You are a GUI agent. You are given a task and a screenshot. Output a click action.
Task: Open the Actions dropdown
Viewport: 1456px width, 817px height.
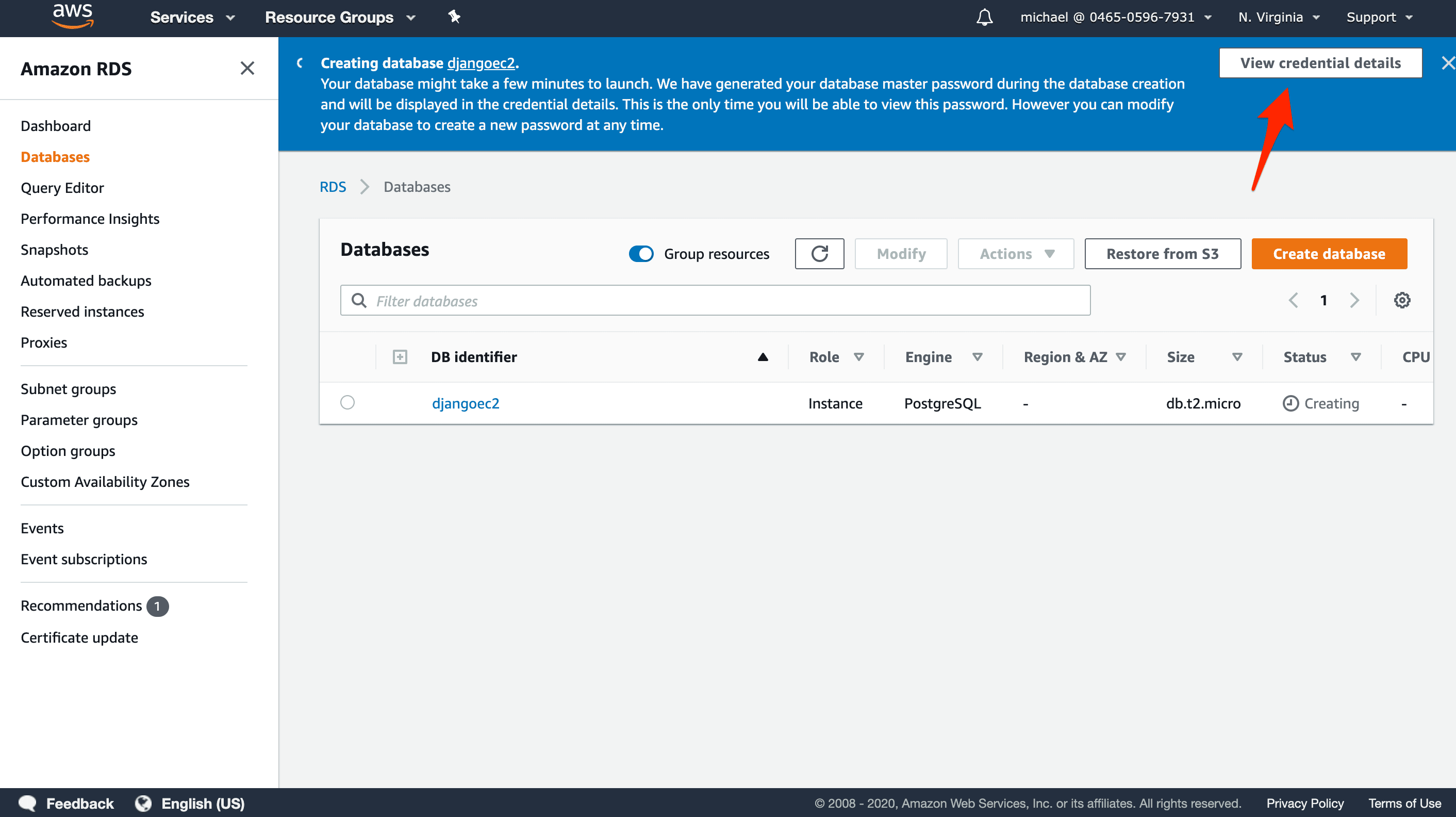(1016, 254)
